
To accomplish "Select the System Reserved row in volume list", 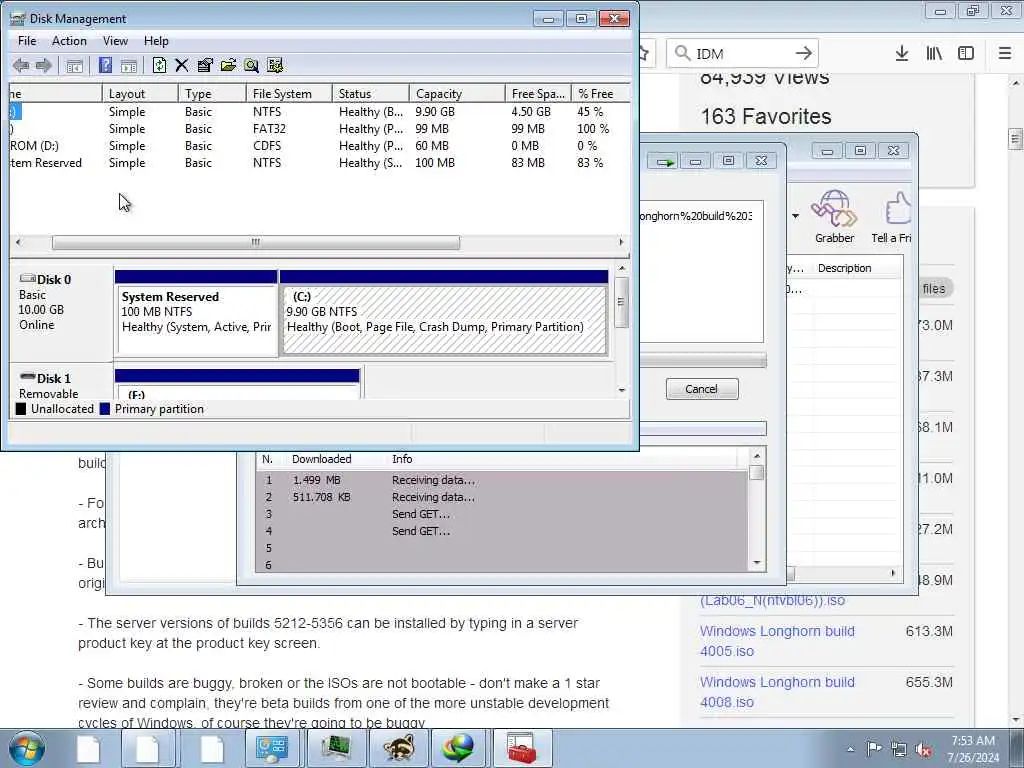I will tap(319, 163).
